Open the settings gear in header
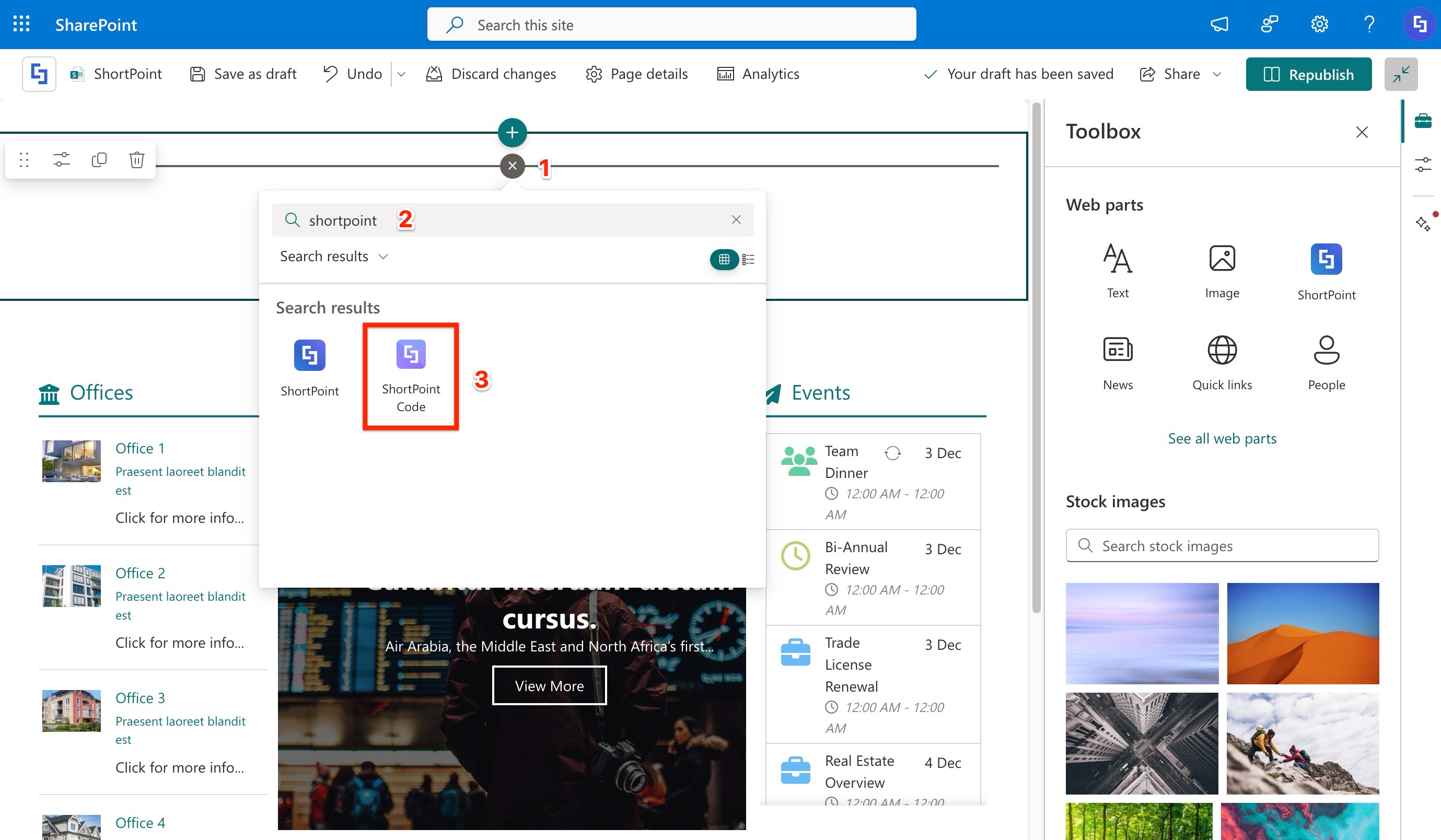 point(1319,25)
